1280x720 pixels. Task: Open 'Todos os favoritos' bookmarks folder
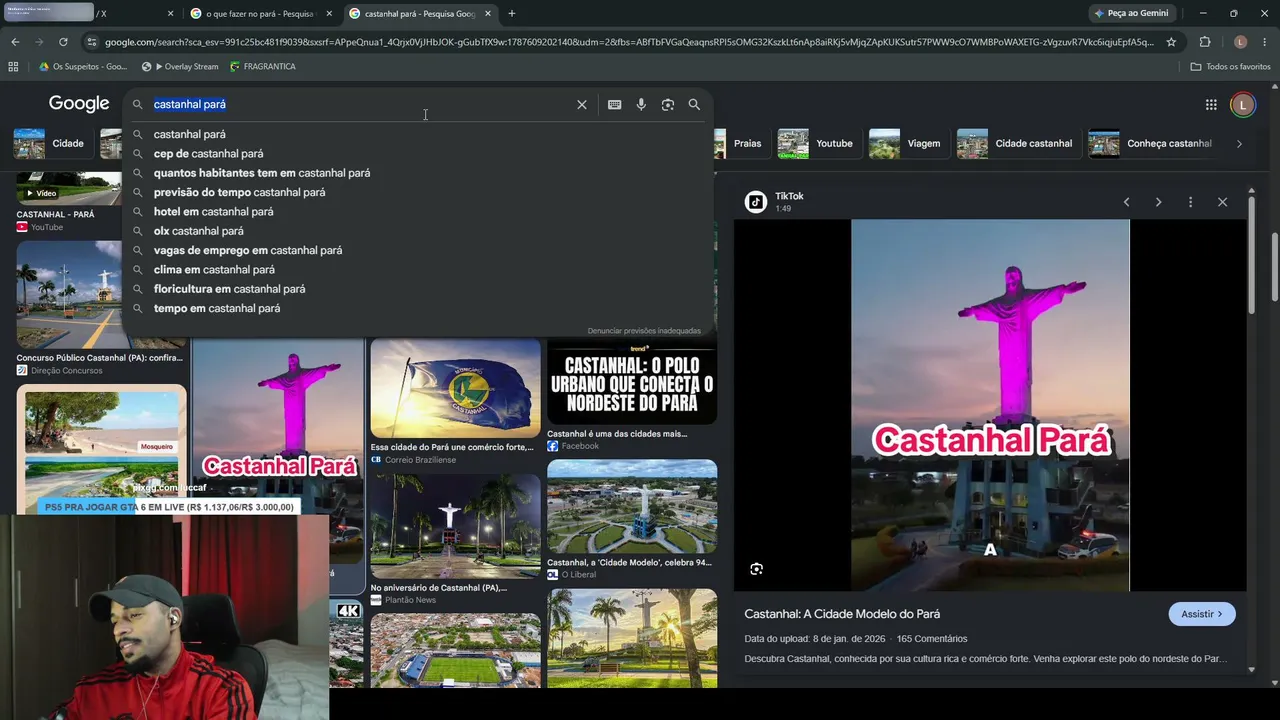click(1230, 66)
